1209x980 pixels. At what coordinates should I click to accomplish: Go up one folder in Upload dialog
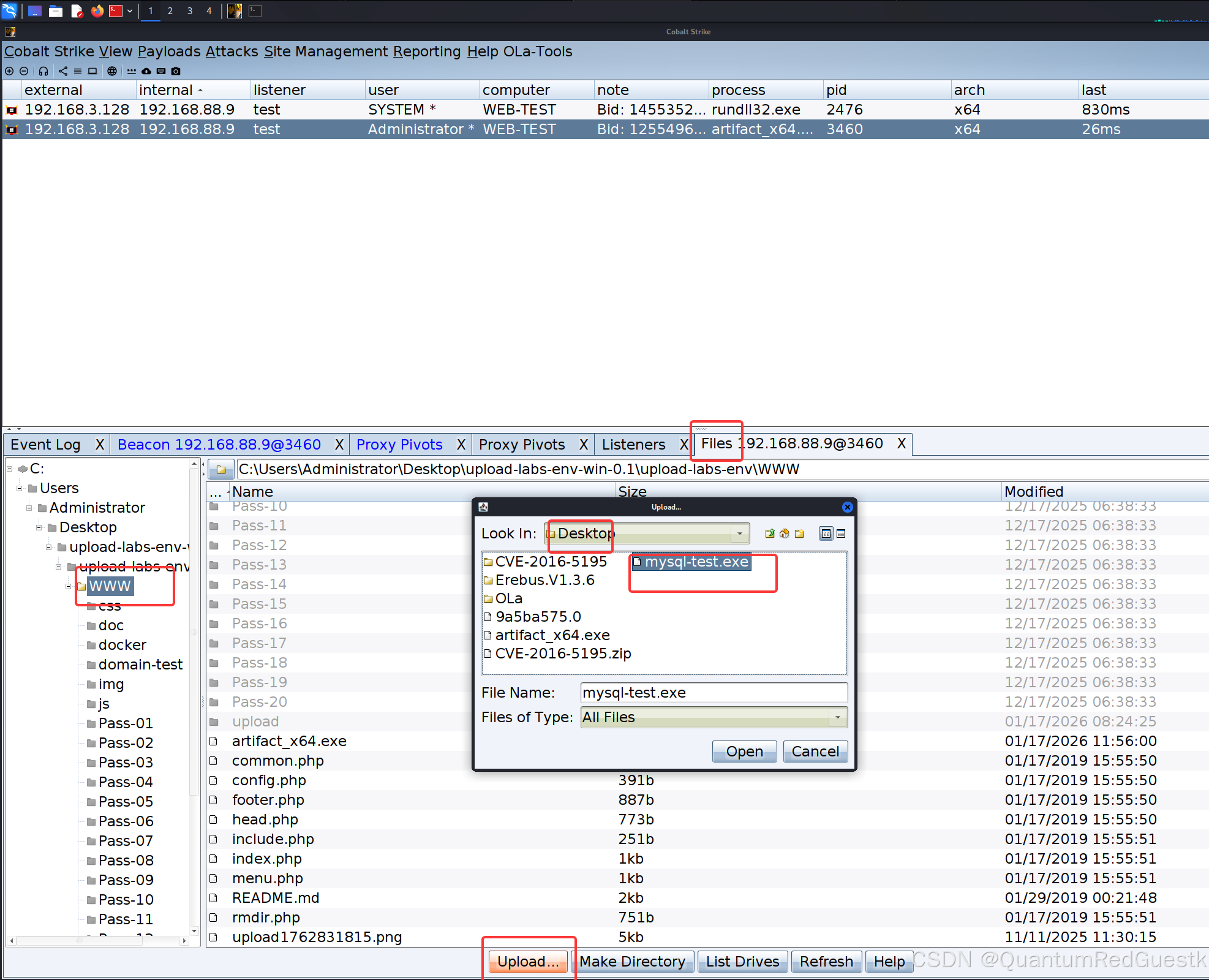click(770, 533)
